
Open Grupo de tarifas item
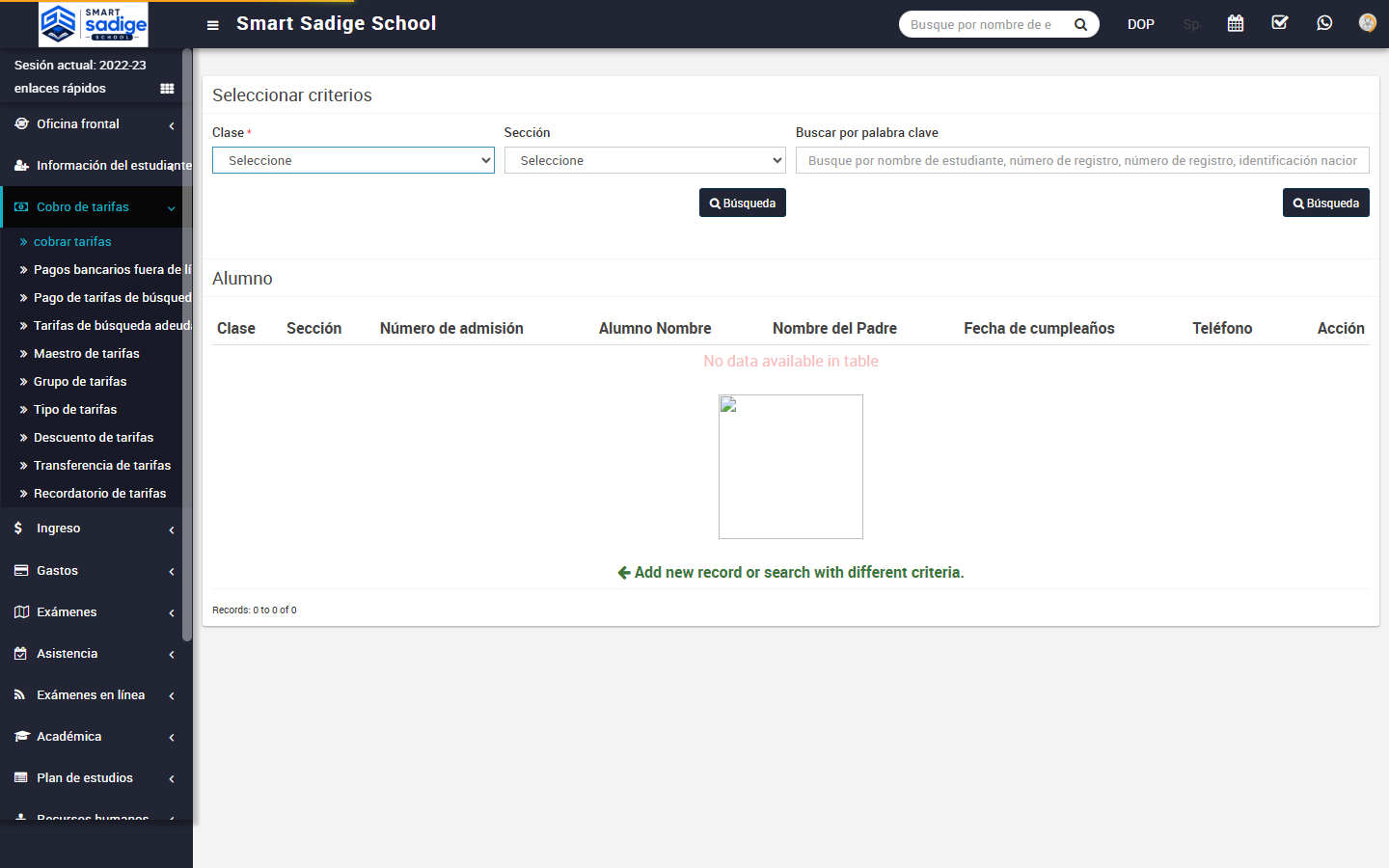(x=80, y=381)
